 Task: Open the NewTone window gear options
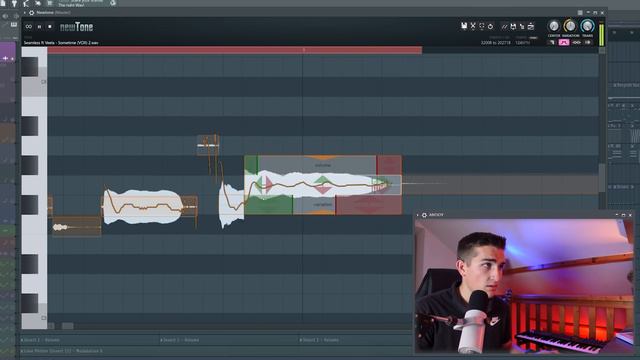click(31, 13)
